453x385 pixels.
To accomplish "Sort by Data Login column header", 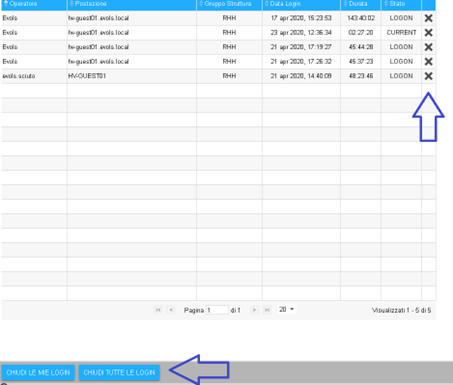I will pyautogui.click(x=301, y=4).
